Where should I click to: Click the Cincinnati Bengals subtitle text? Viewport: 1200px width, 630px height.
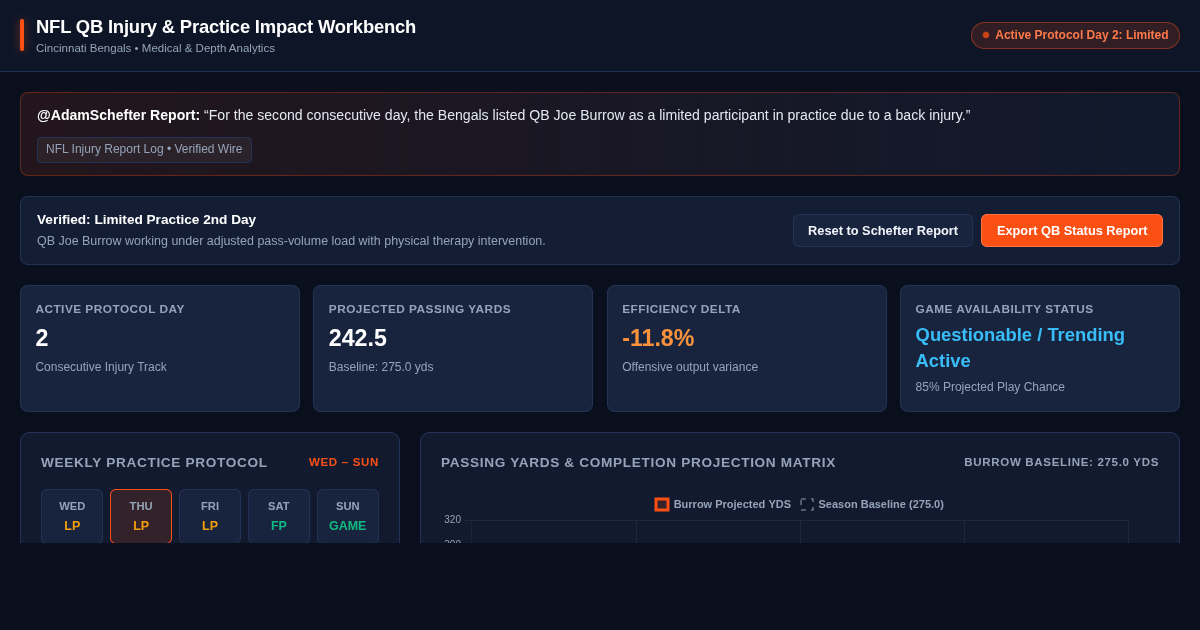pos(155,48)
